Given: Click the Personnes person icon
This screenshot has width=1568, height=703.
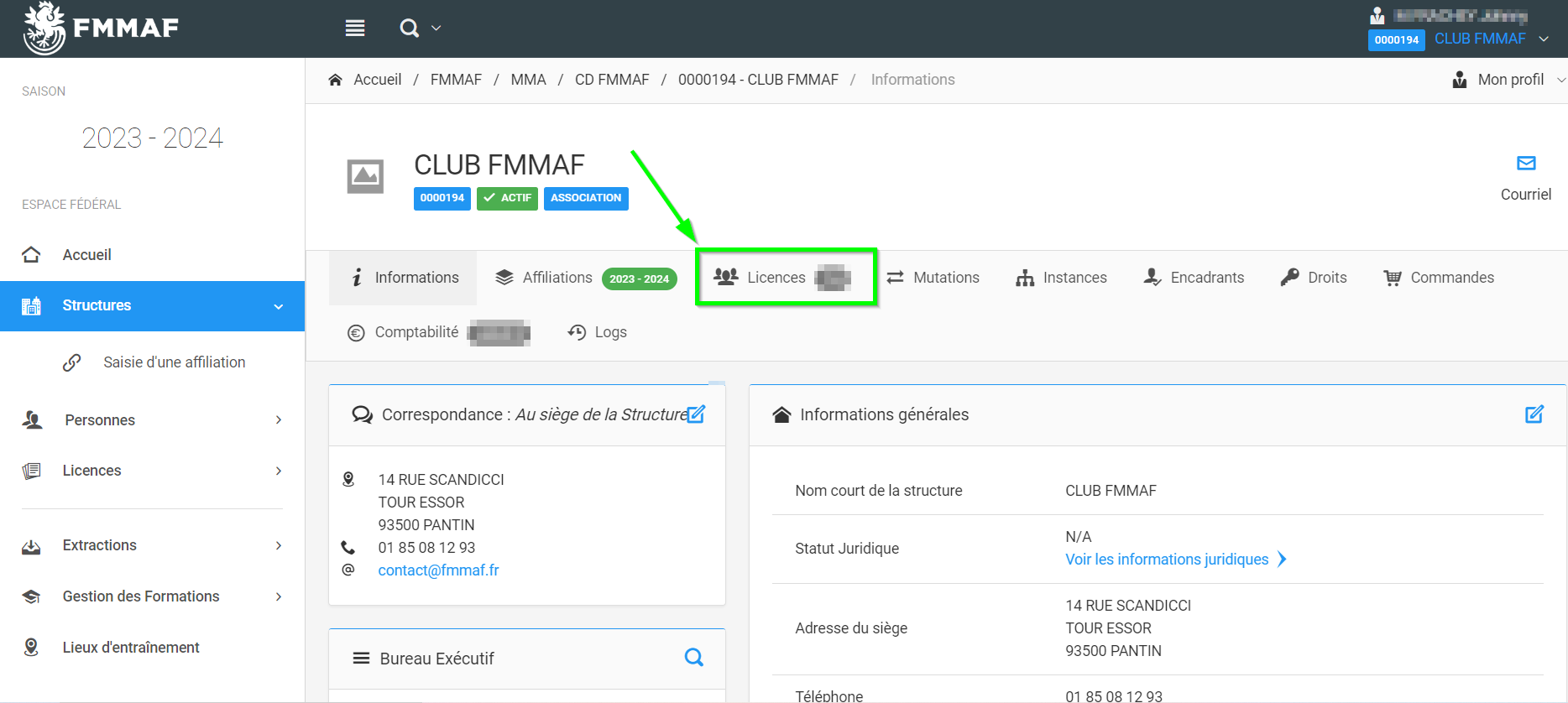Looking at the screenshot, I should click(32, 419).
